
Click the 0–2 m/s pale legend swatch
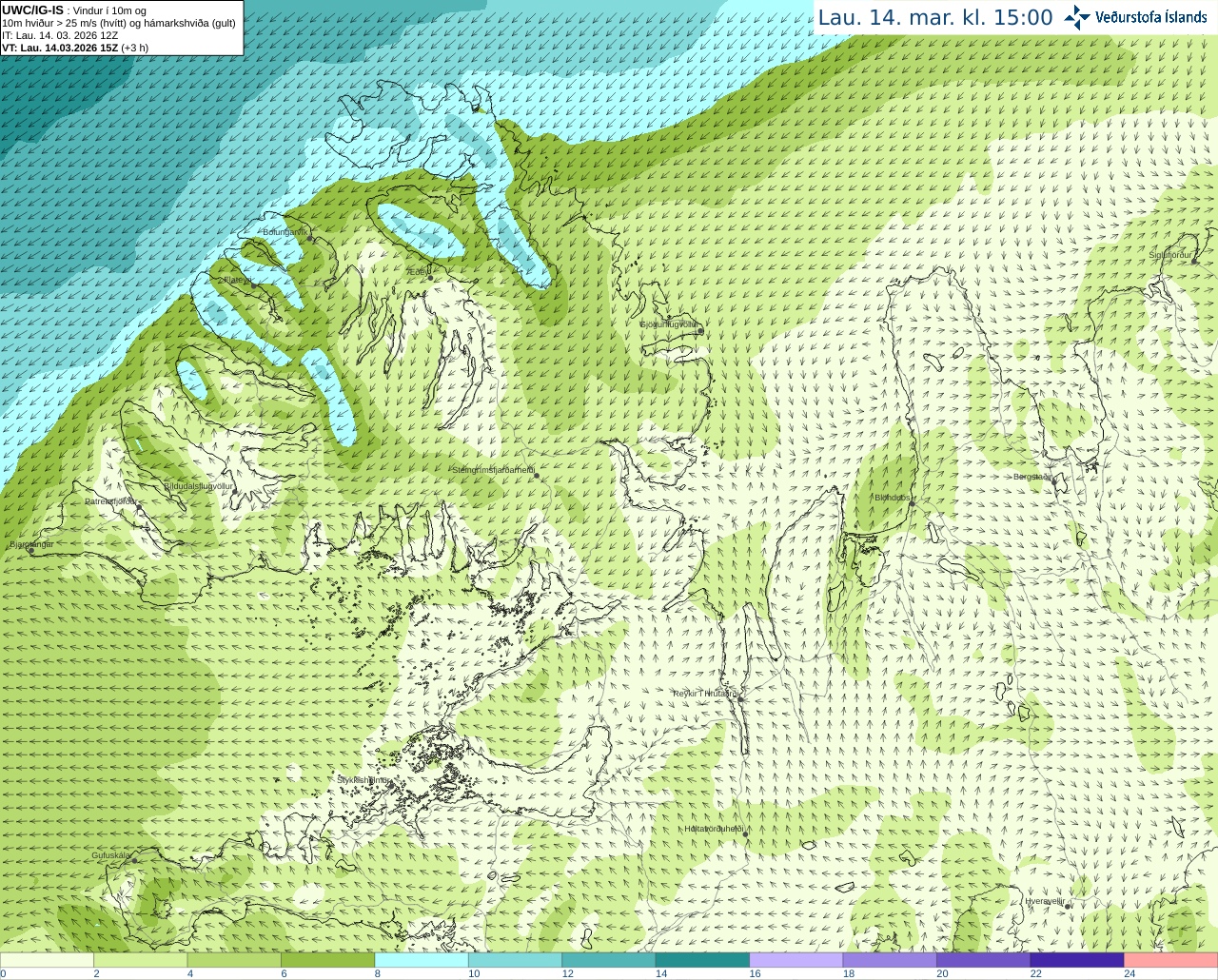pyautogui.click(x=47, y=960)
